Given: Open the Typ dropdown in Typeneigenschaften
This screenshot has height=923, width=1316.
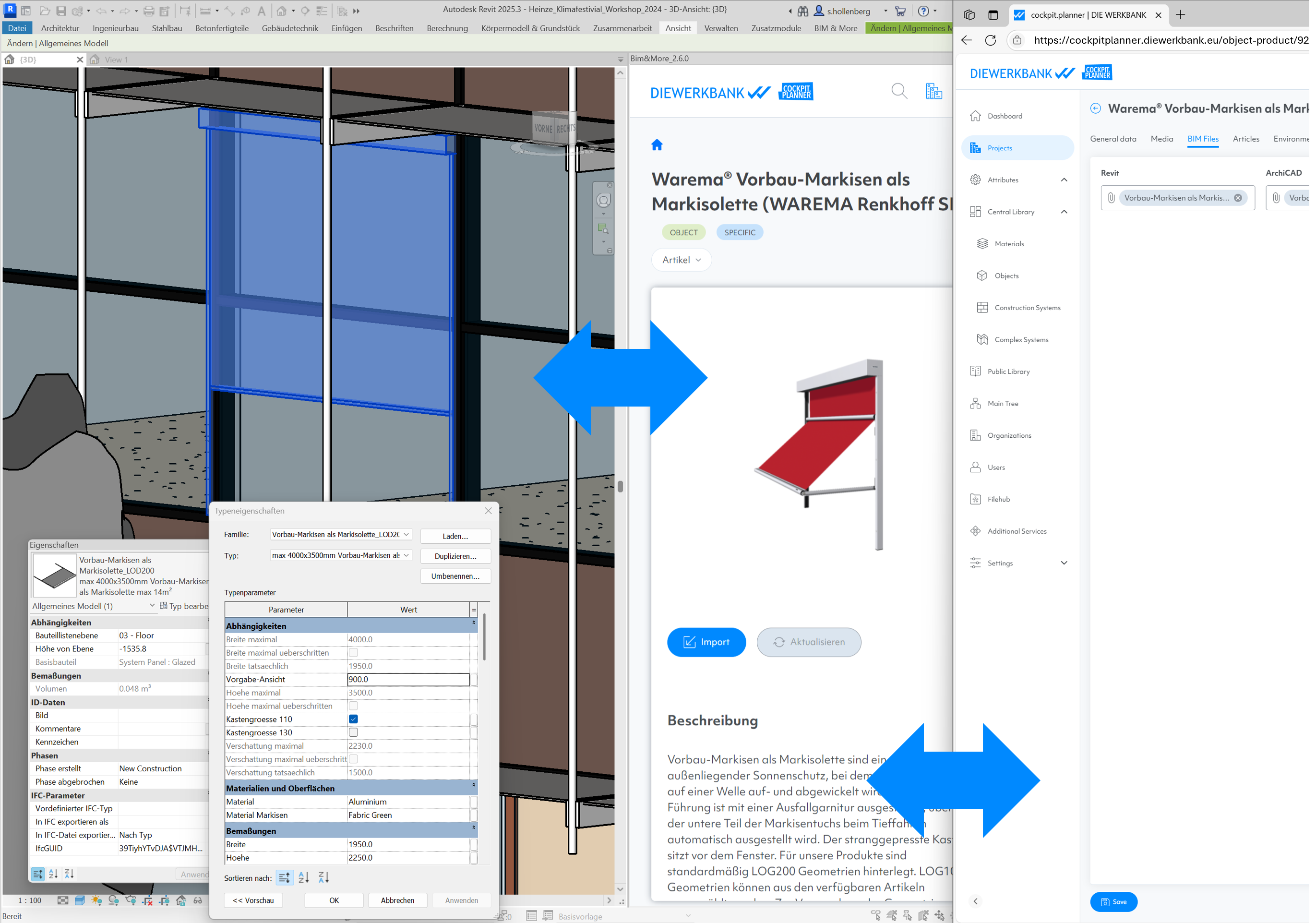Looking at the screenshot, I should (341, 555).
